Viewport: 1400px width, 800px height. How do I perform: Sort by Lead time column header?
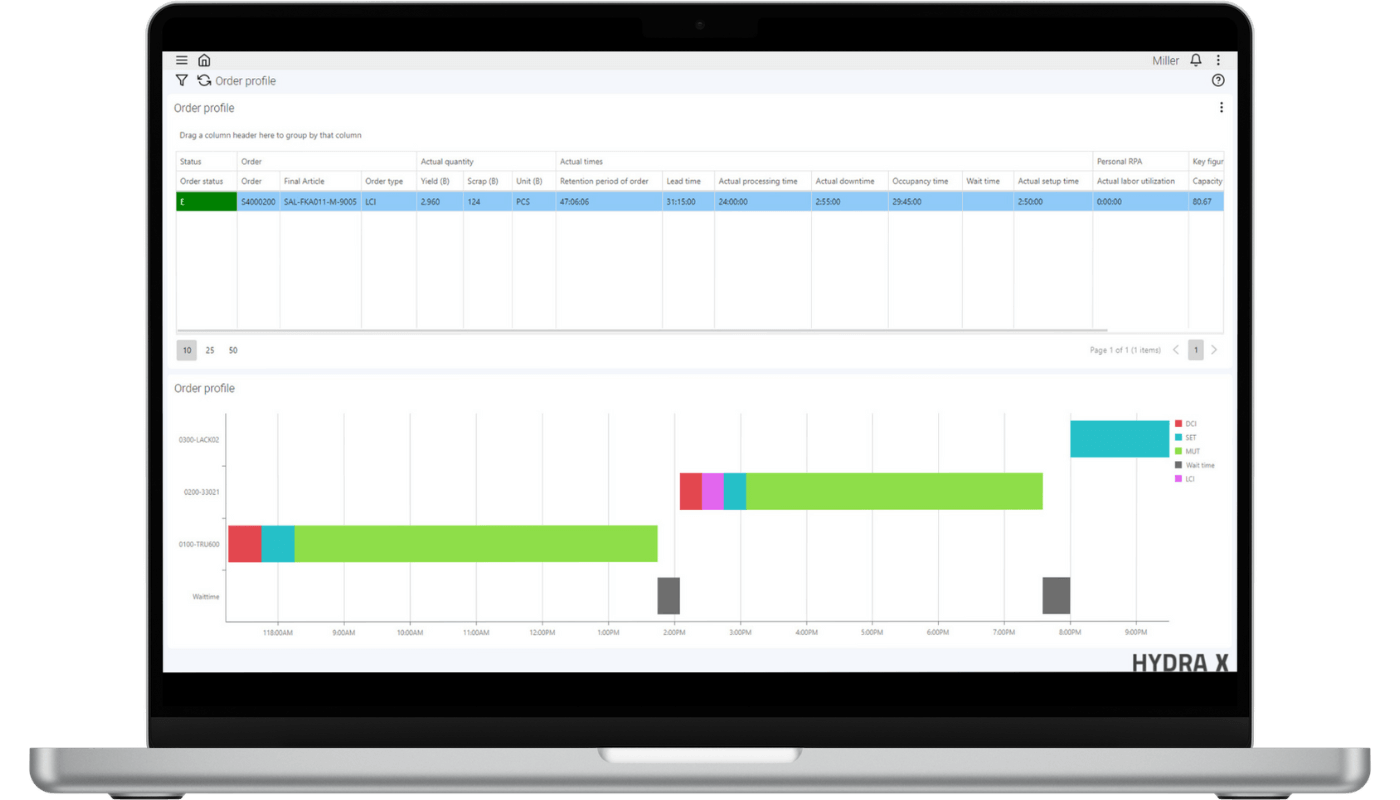click(688, 181)
